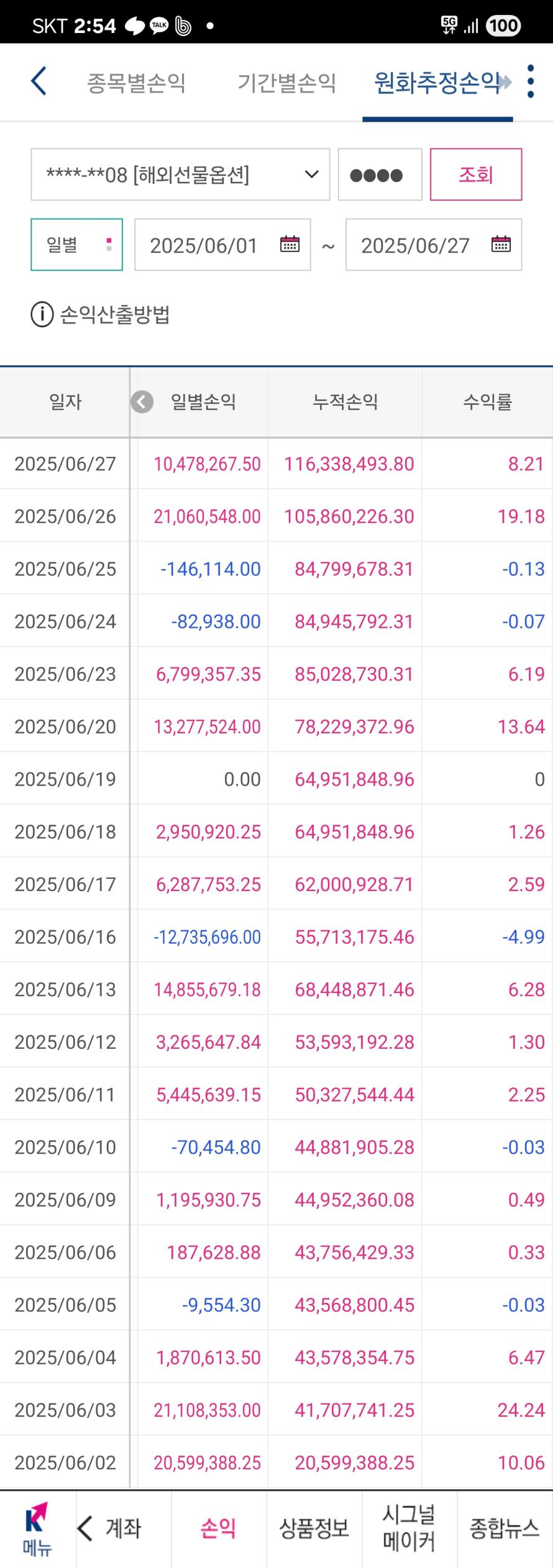Select the 원화추정손익 tab
Screen dimensions: 553x1568
tap(437, 83)
